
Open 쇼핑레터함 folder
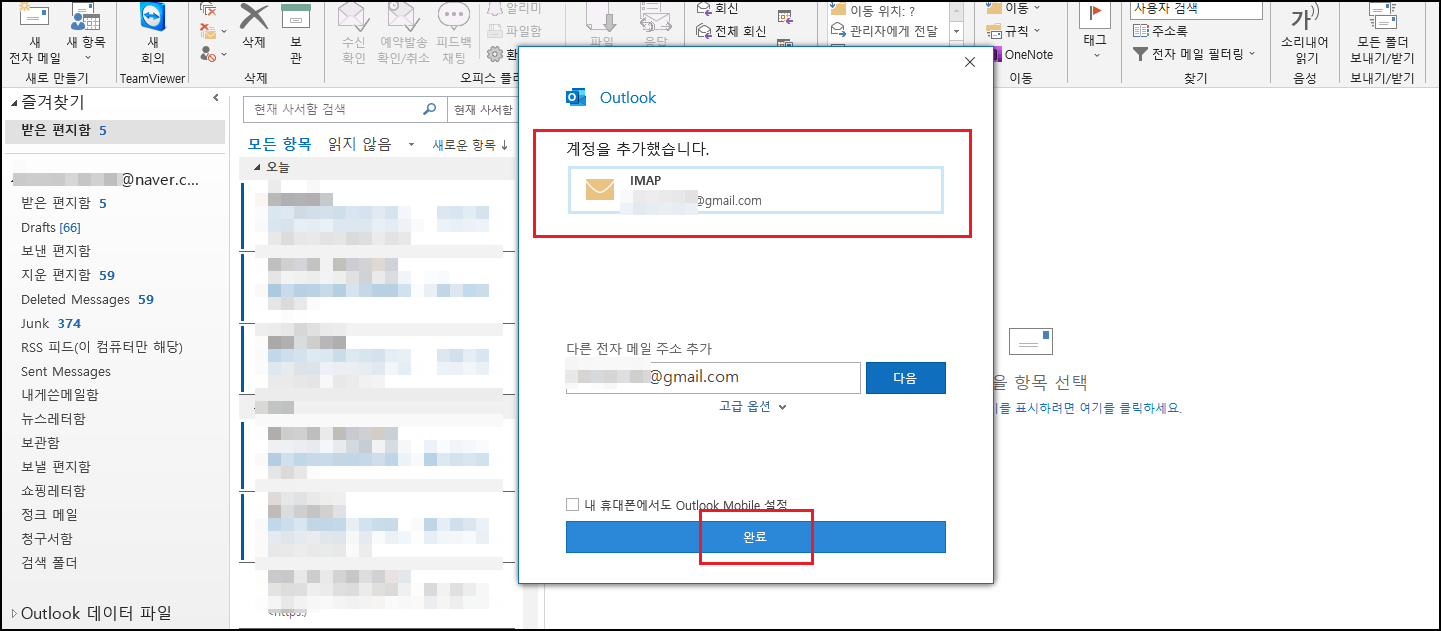tap(54, 491)
